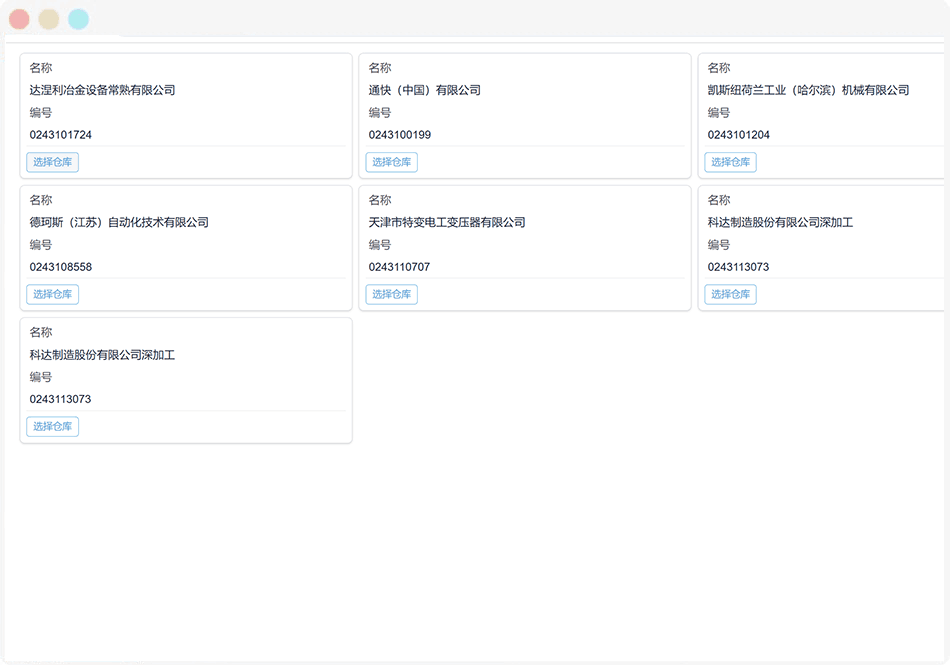Open 选择仓库 for 天津市特变电工变压器有限公司
950x665 pixels.
click(x=391, y=294)
